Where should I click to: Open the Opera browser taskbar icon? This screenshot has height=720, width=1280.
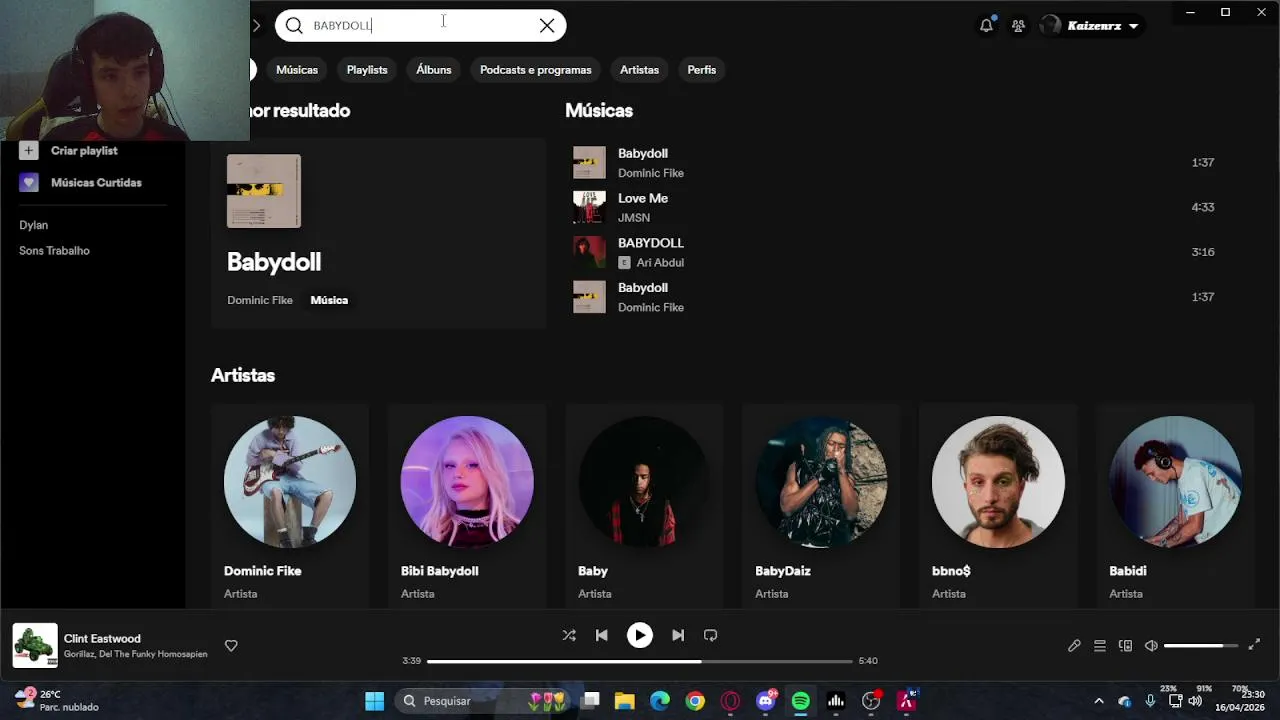tap(730, 701)
